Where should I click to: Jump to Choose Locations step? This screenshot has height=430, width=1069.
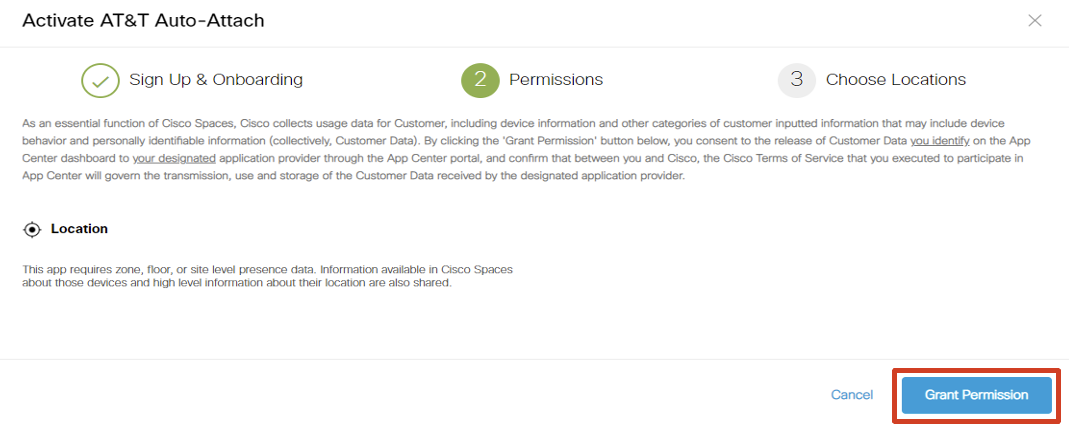point(895,80)
